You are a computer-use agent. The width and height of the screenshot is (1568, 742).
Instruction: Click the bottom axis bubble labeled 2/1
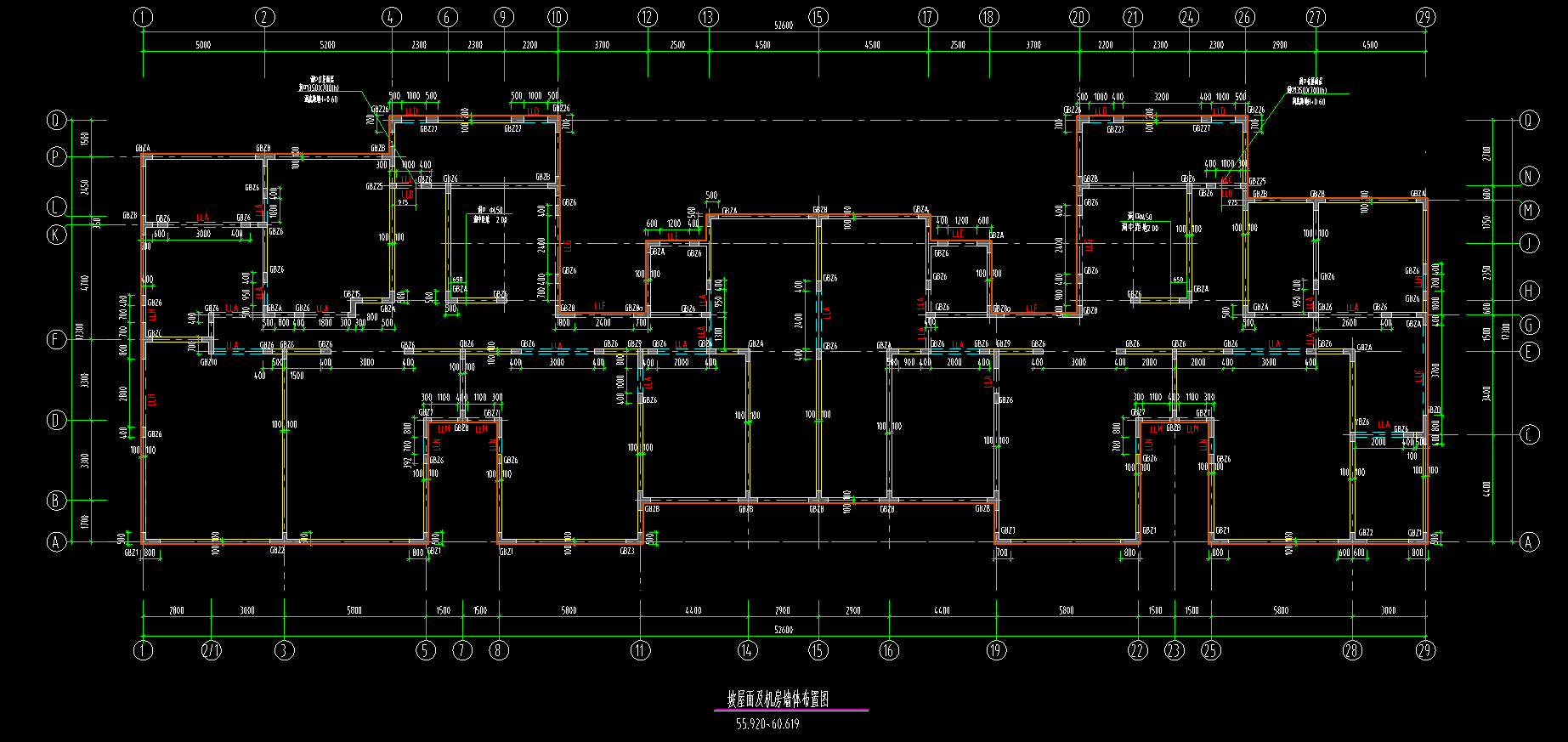coord(211,651)
